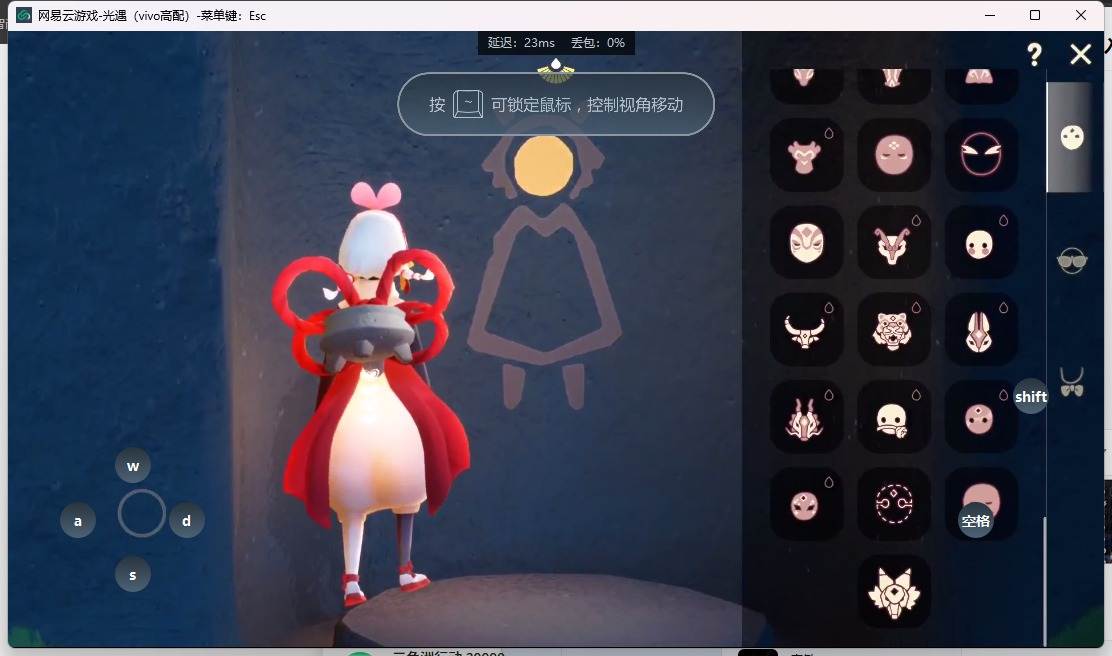Choose the blushing white face mask

pyautogui.click(x=981, y=243)
